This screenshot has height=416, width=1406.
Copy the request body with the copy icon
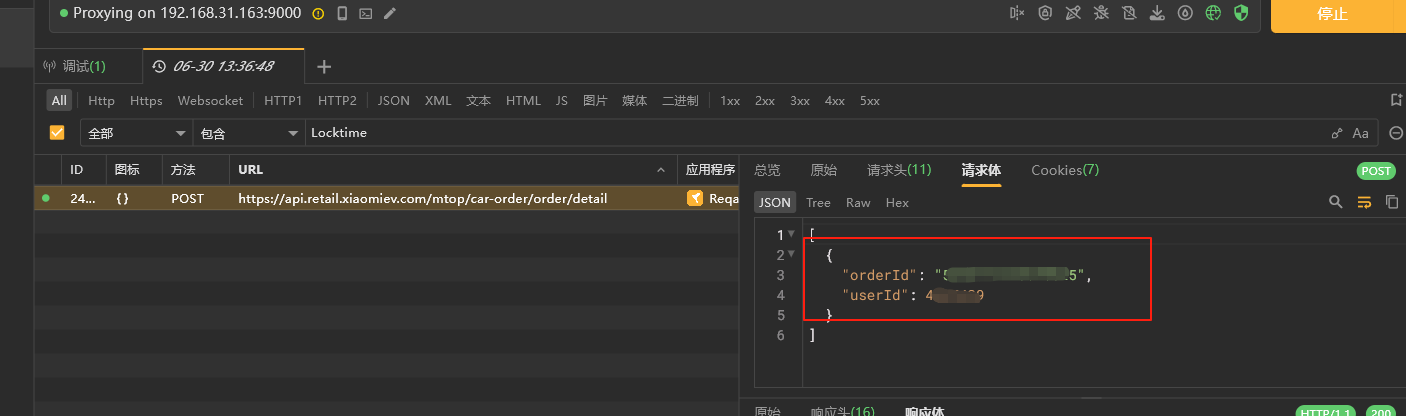pos(1391,202)
